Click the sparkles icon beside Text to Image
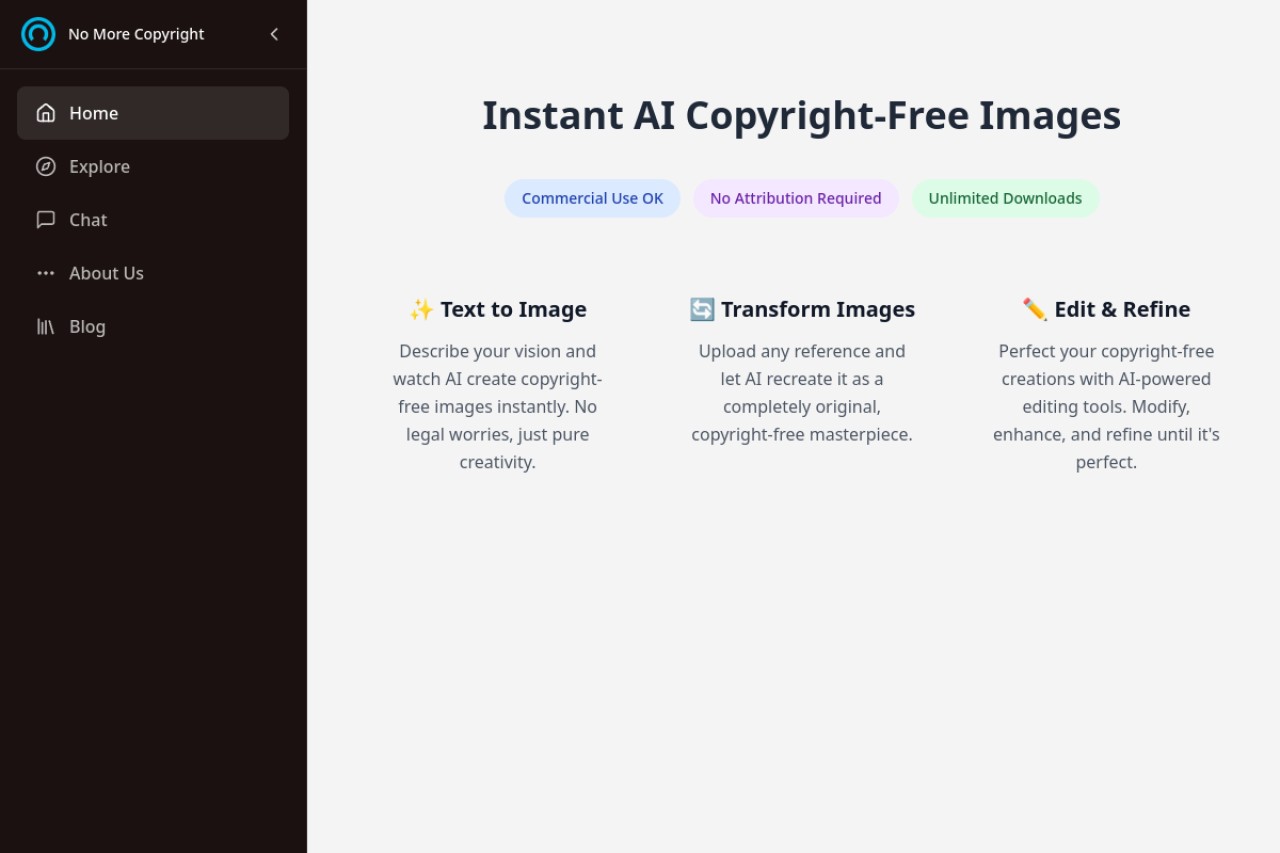Screen dimensions: 1280x853 coord(421,310)
